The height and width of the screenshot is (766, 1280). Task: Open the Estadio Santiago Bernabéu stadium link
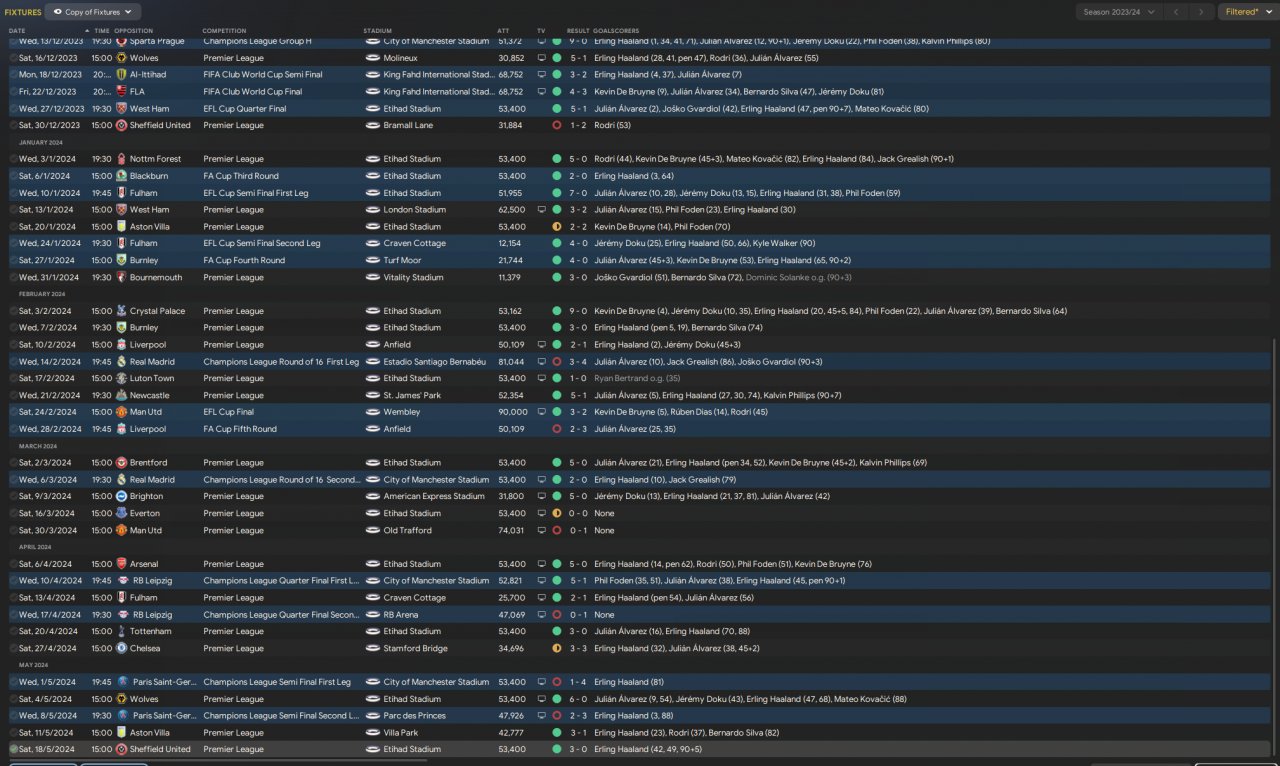coord(434,362)
